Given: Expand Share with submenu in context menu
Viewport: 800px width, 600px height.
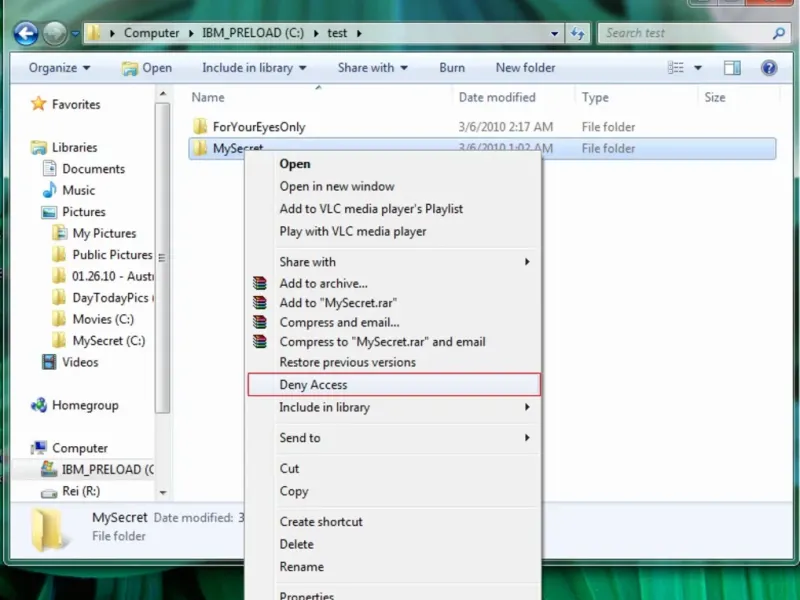Looking at the screenshot, I should (x=393, y=262).
